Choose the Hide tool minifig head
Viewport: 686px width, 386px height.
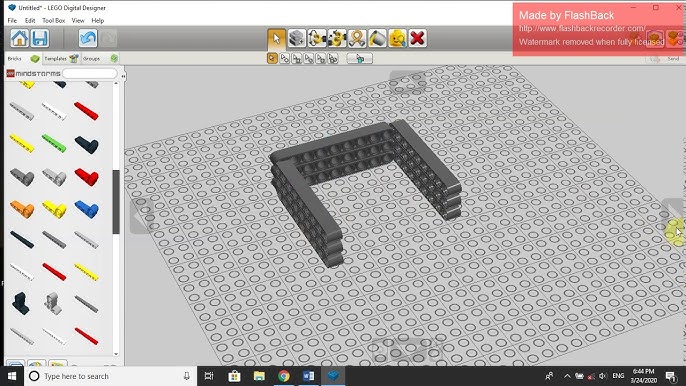coord(397,39)
